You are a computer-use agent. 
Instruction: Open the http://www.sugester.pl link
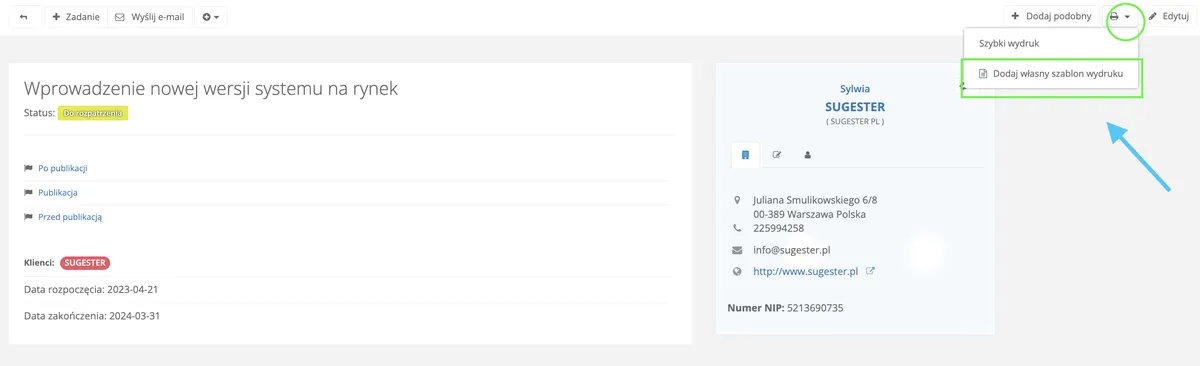tap(806, 271)
